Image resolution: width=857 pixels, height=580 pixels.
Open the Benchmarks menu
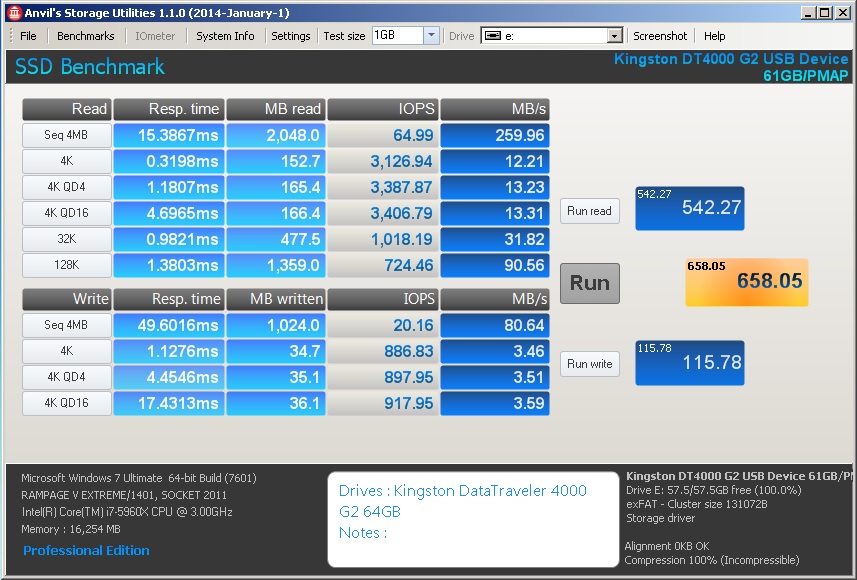point(85,35)
